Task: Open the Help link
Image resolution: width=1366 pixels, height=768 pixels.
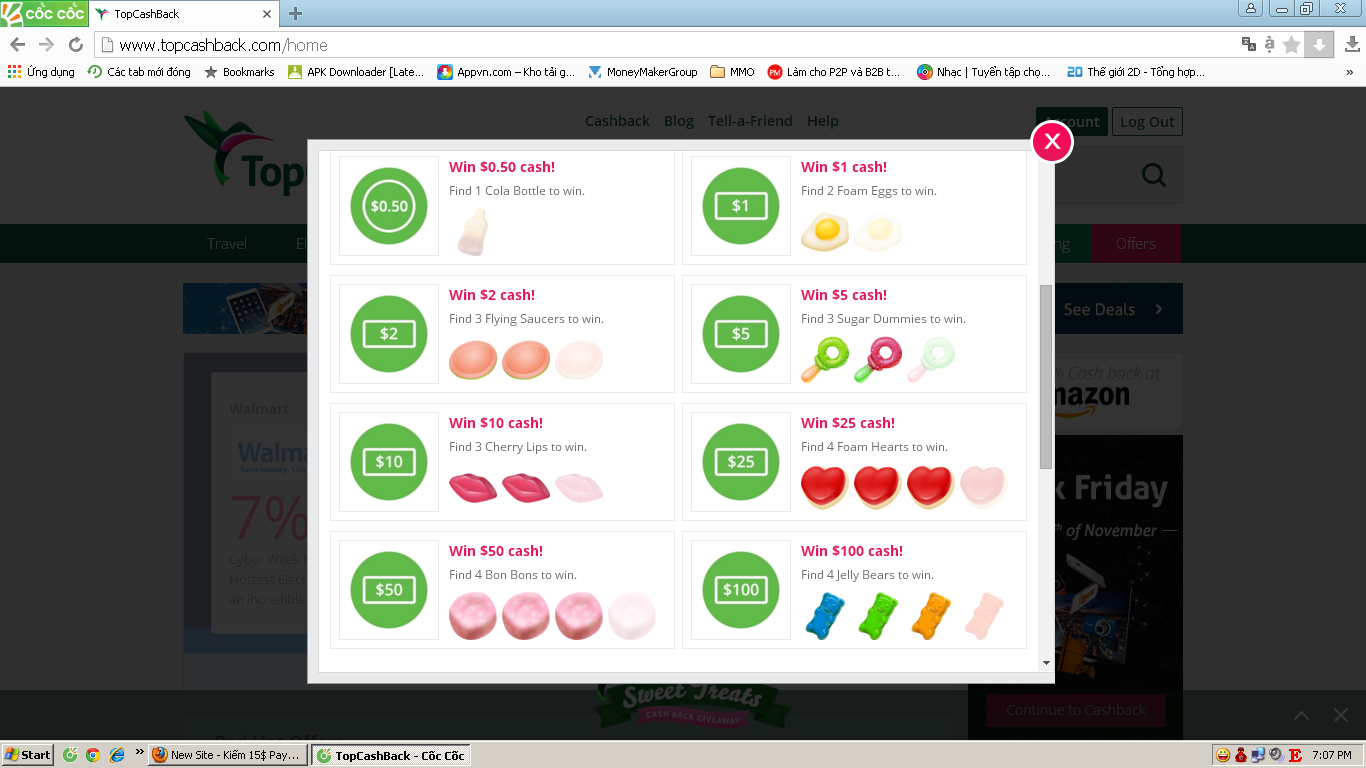Action: click(x=823, y=121)
